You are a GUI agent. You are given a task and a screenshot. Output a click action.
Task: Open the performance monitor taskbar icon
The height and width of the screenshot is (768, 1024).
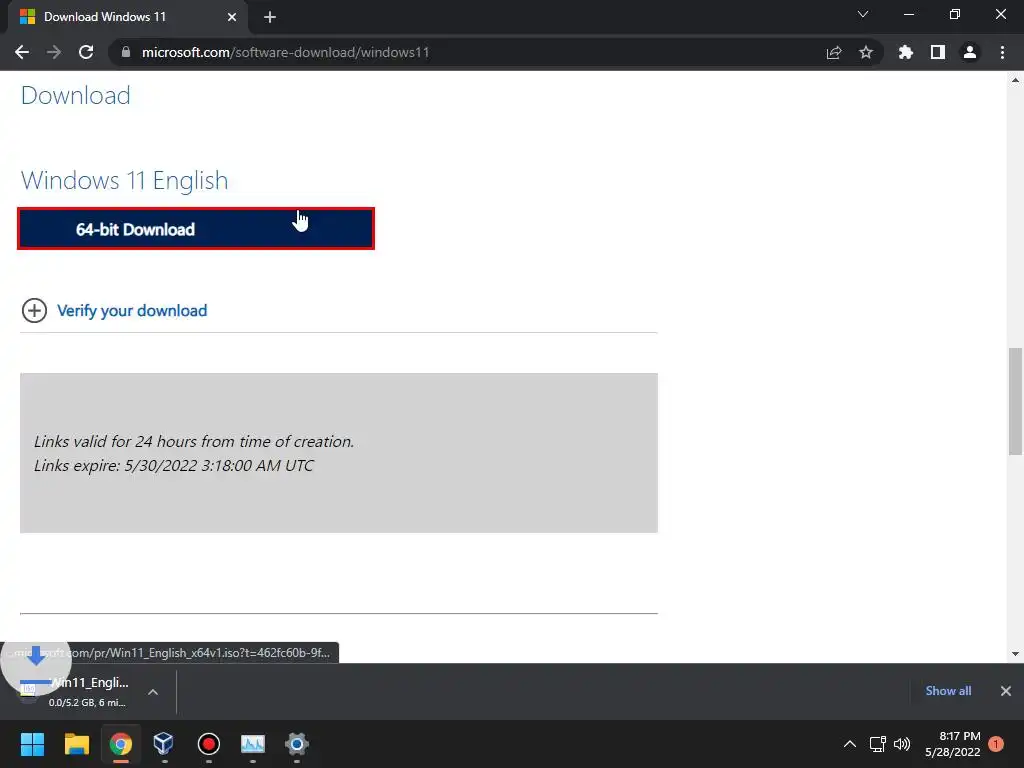tap(253, 744)
